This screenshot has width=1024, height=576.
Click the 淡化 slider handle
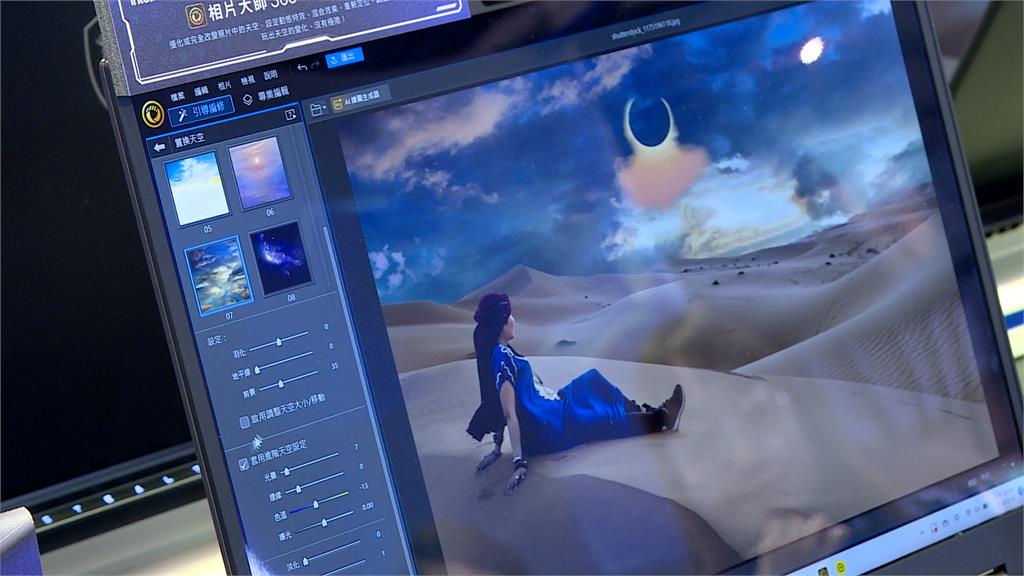pos(305,559)
